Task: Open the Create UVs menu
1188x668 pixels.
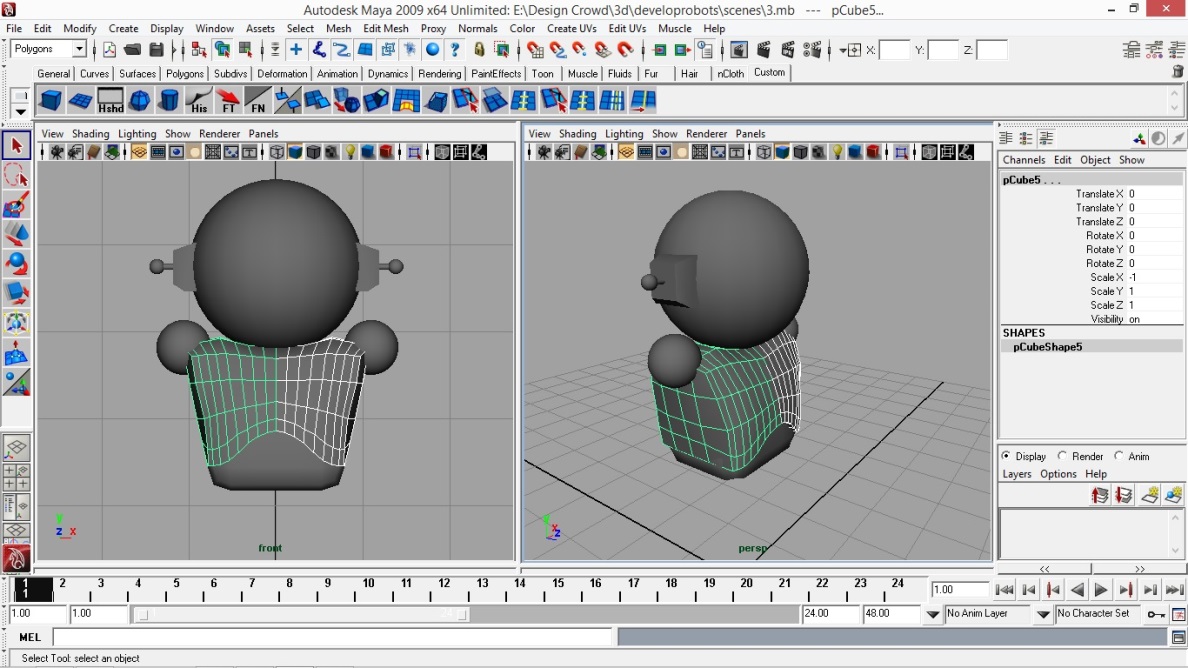Action: (571, 28)
